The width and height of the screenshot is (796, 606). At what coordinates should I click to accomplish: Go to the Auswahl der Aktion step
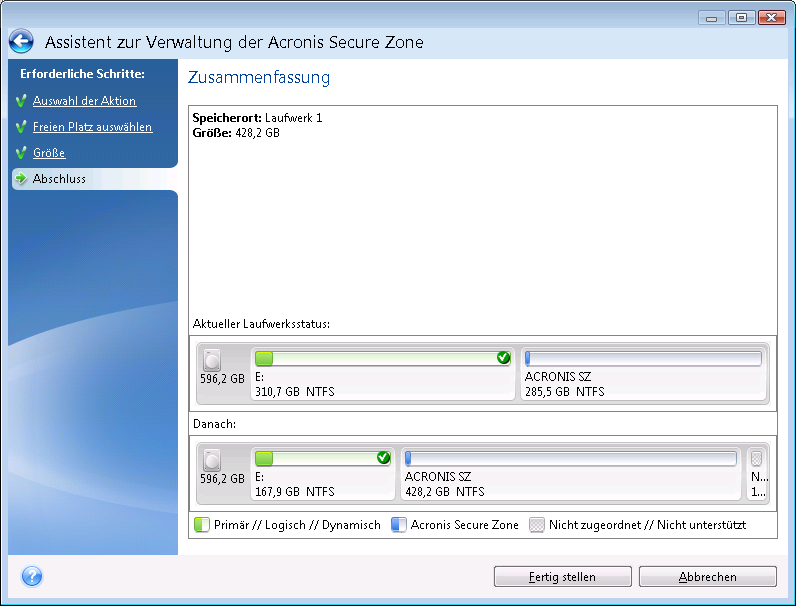pyautogui.click(x=84, y=101)
